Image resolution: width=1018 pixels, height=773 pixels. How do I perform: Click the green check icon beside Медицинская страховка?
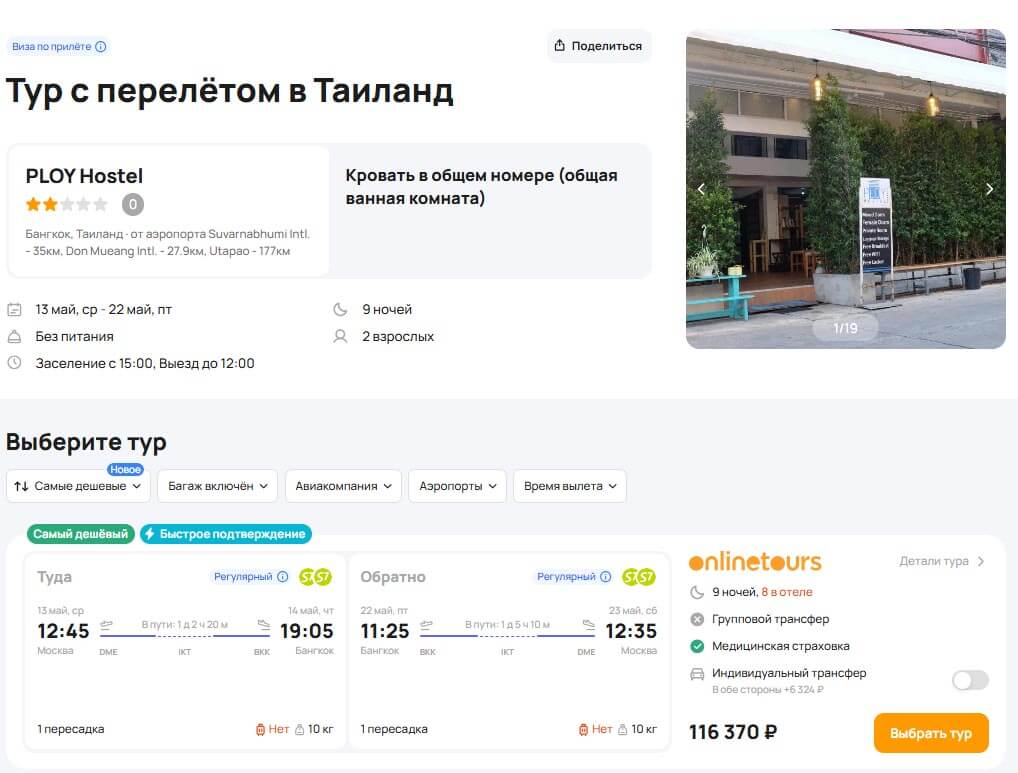coord(697,646)
